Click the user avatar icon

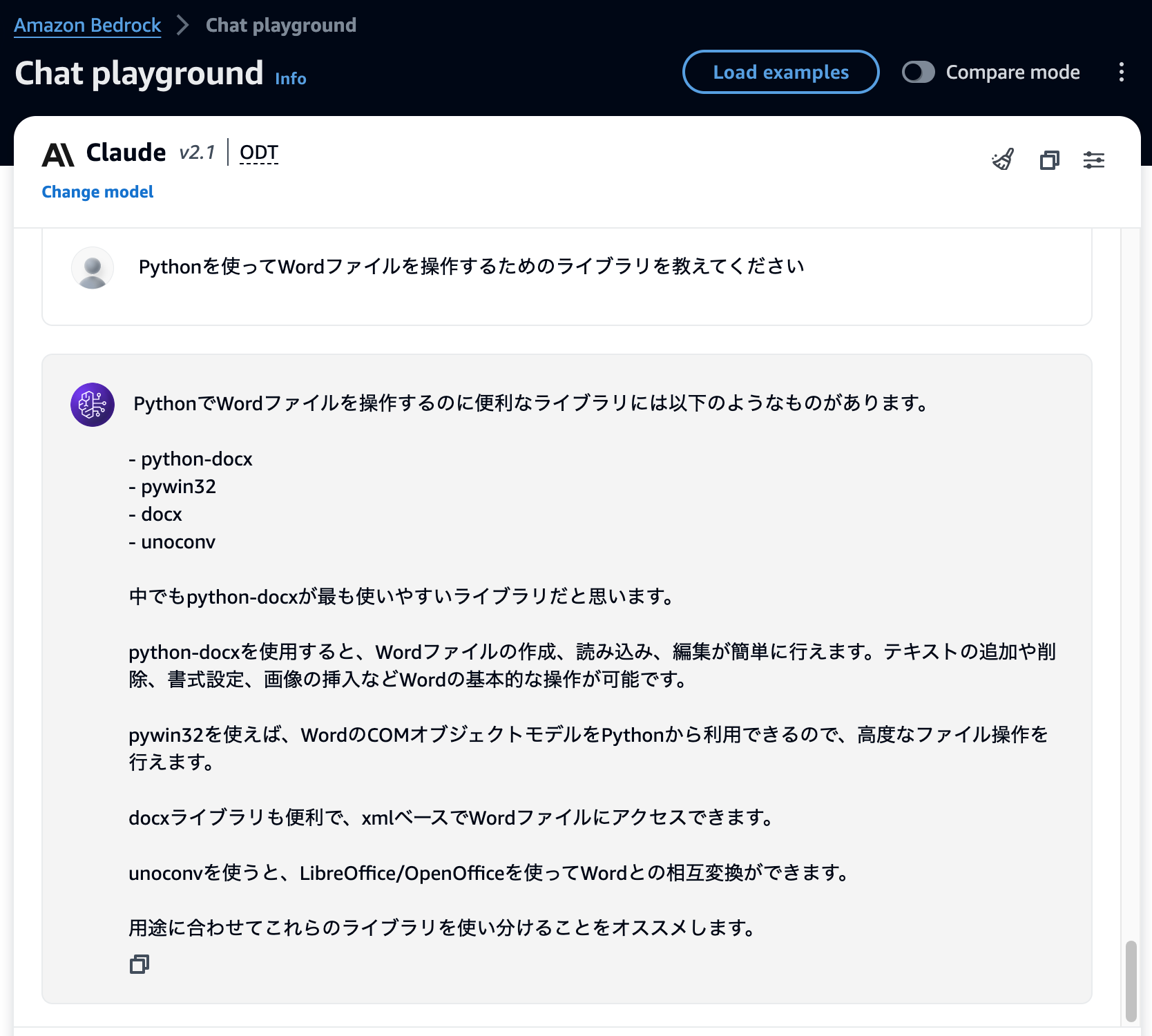tap(93, 268)
